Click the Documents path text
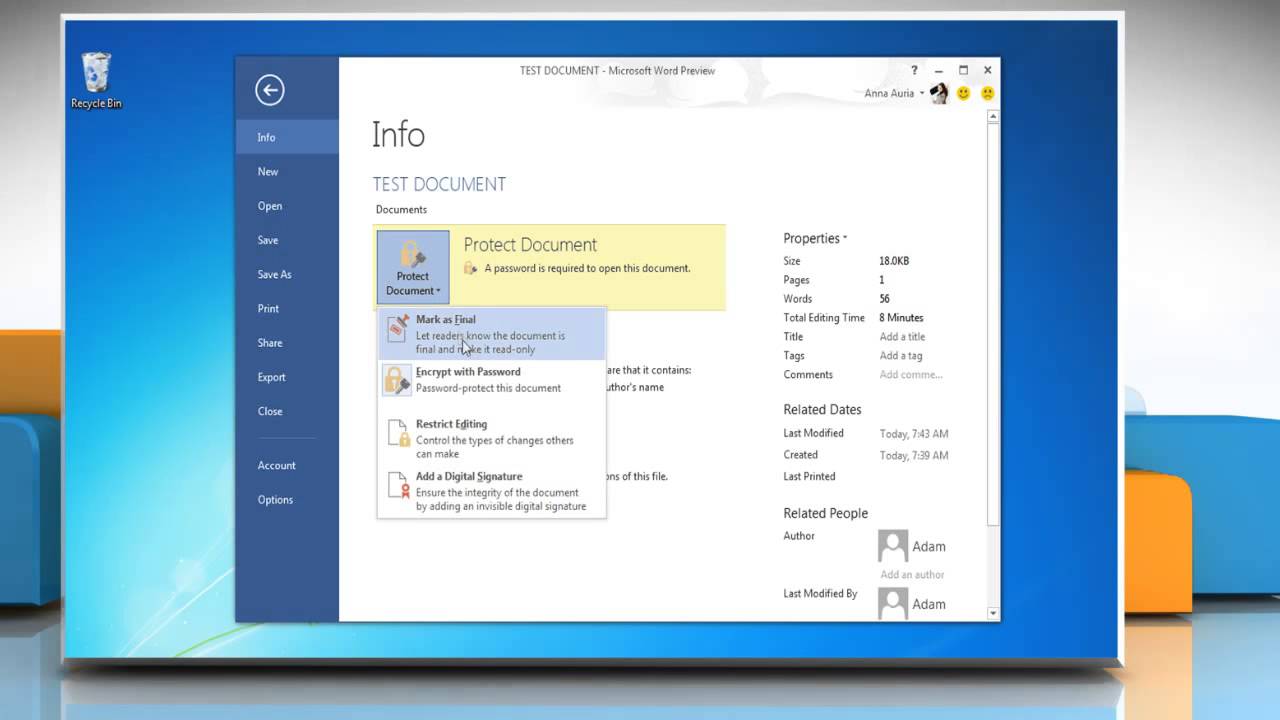The width and height of the screenshot is (1280, 720). (x=401, y=210)
